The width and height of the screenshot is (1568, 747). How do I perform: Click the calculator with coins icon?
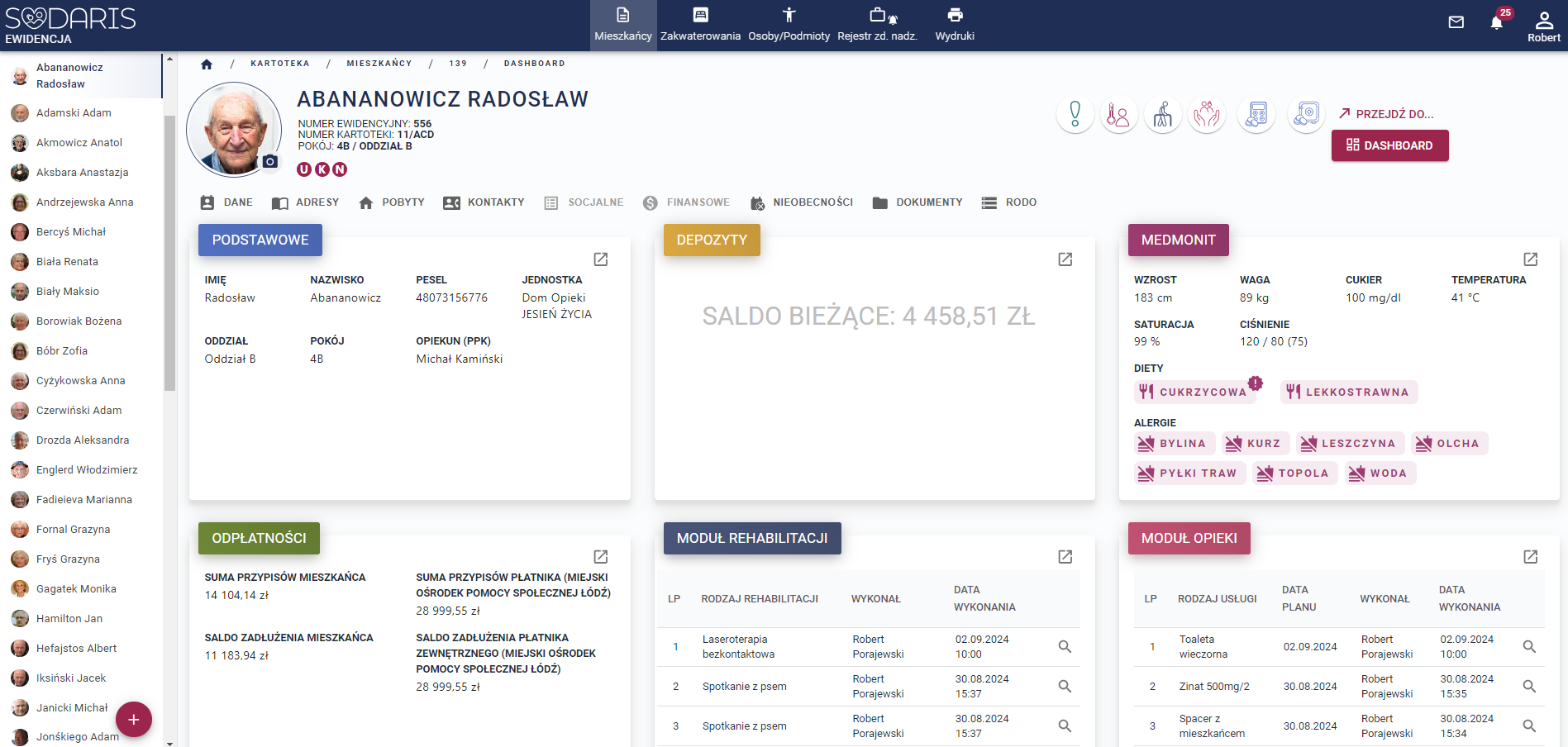pos(1256,115)
